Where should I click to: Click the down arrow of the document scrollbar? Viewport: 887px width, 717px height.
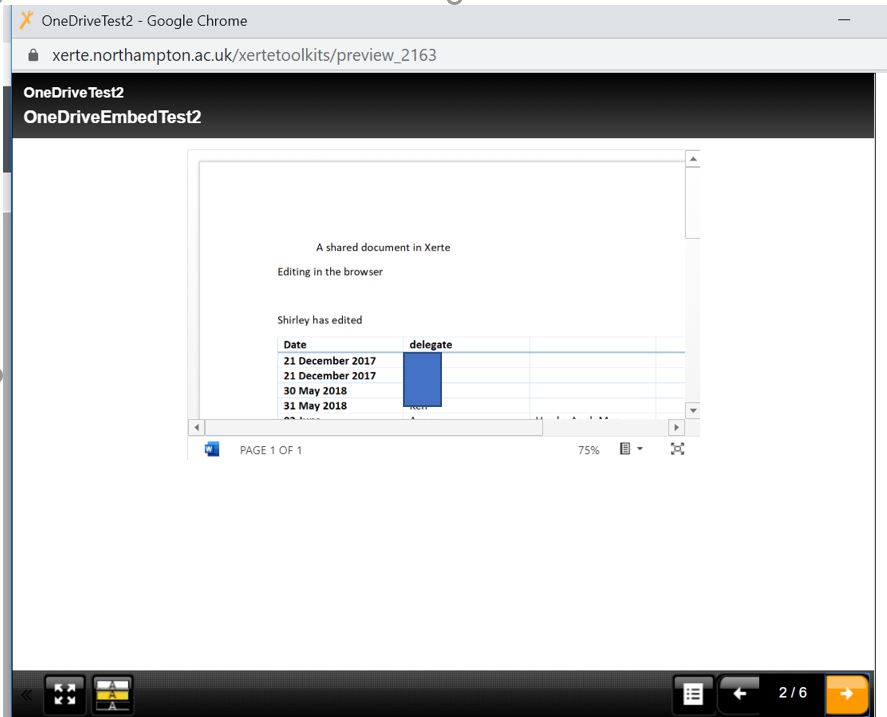click(x=692, y=410)
